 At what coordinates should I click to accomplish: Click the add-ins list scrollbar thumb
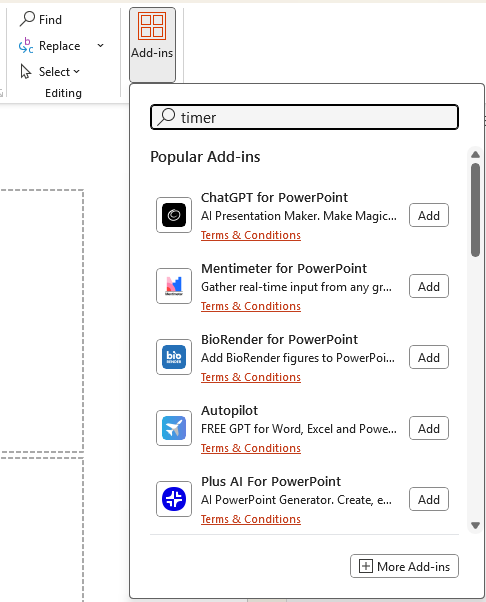(x=475, y=210)
